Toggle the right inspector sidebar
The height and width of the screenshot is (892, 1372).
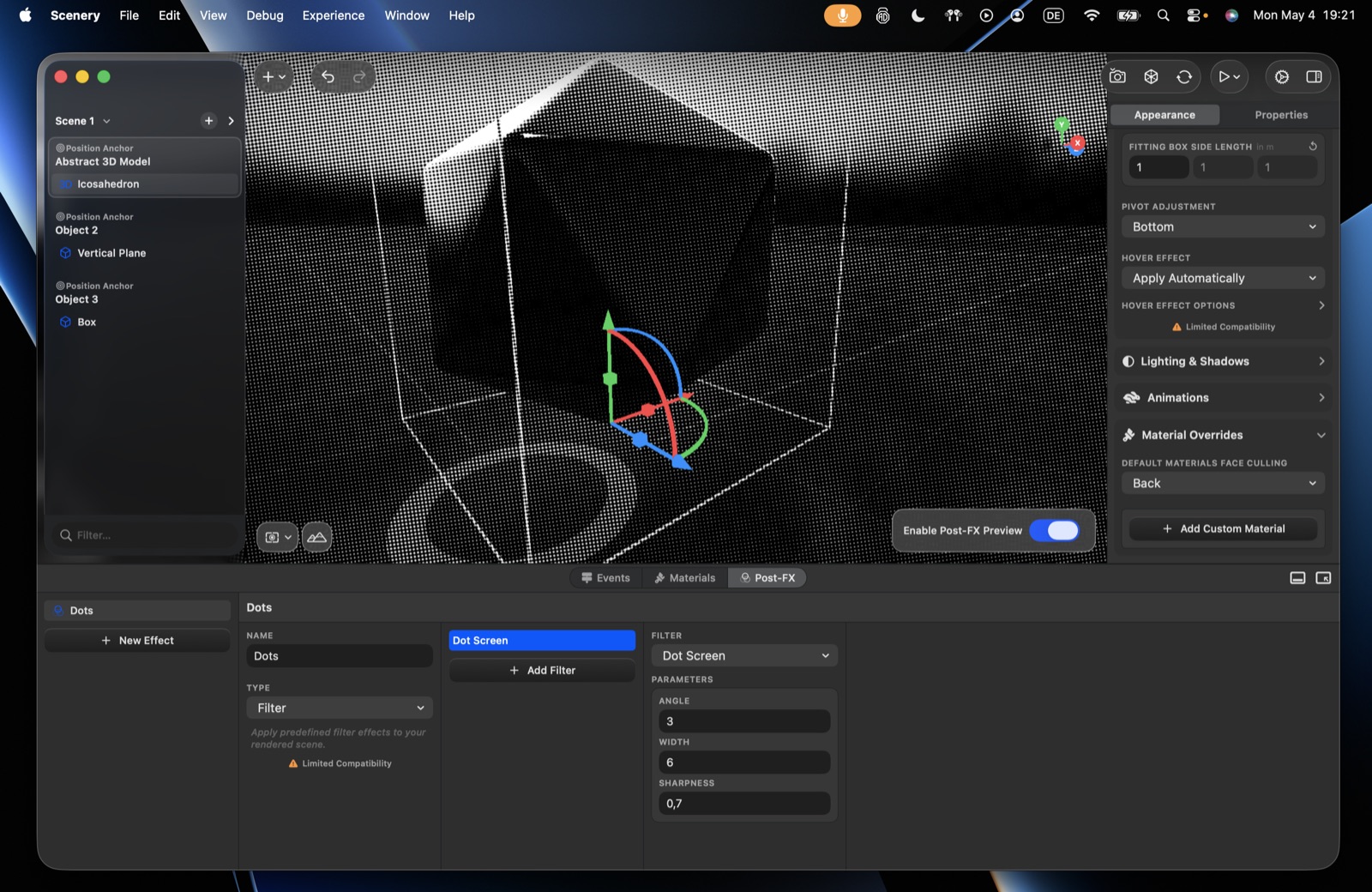1314,77
